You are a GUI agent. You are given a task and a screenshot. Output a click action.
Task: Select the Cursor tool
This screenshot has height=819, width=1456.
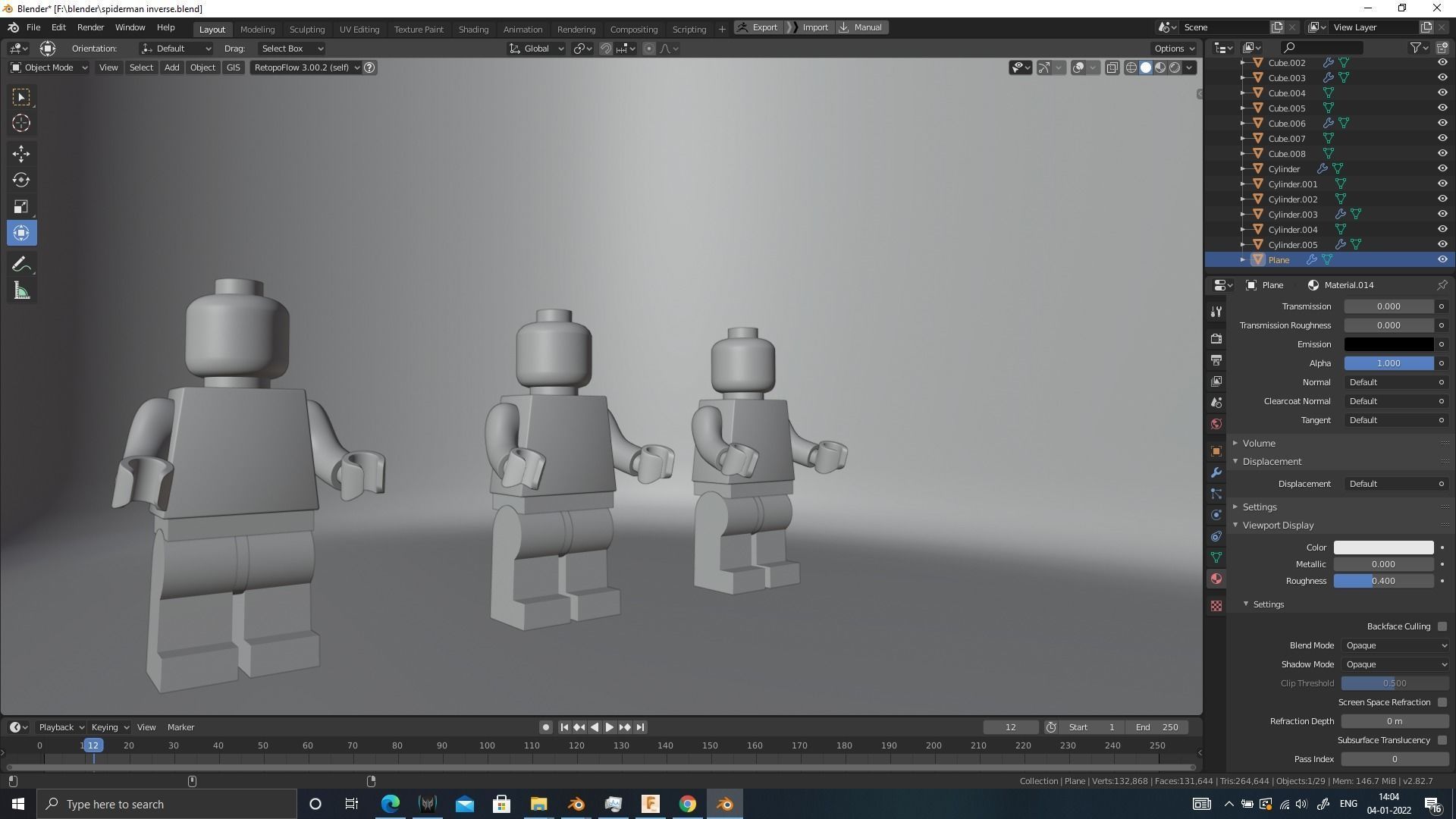[21, 123]
